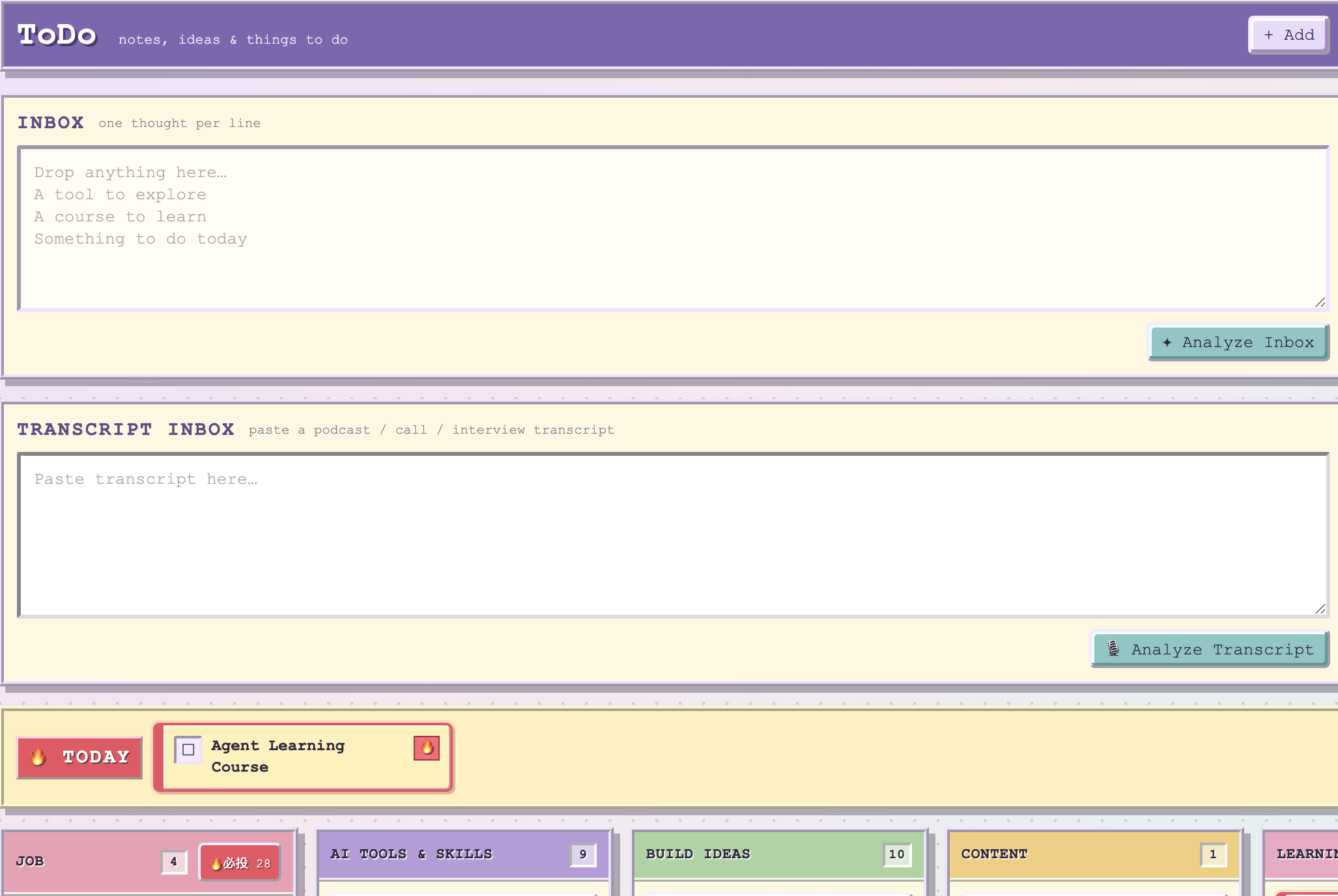
Task: Click the + Add button
Action: [x=1288, y=35]
